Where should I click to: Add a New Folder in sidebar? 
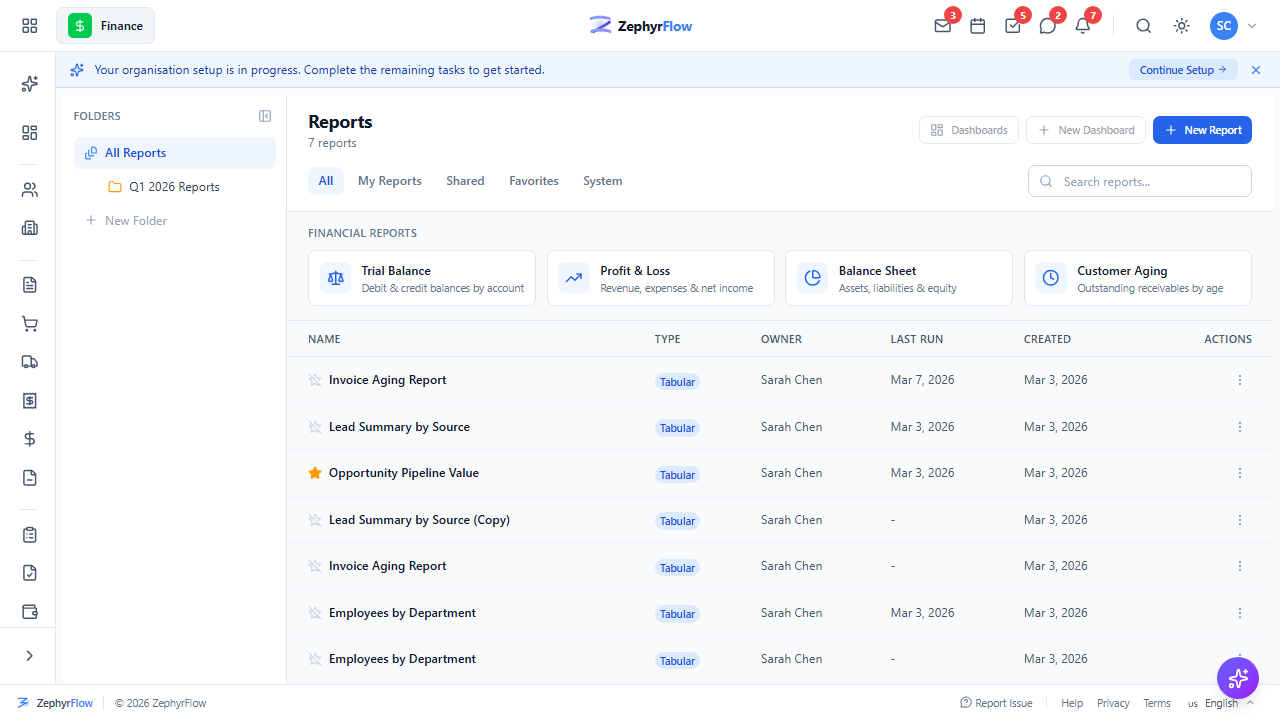(x=126, y=221)
